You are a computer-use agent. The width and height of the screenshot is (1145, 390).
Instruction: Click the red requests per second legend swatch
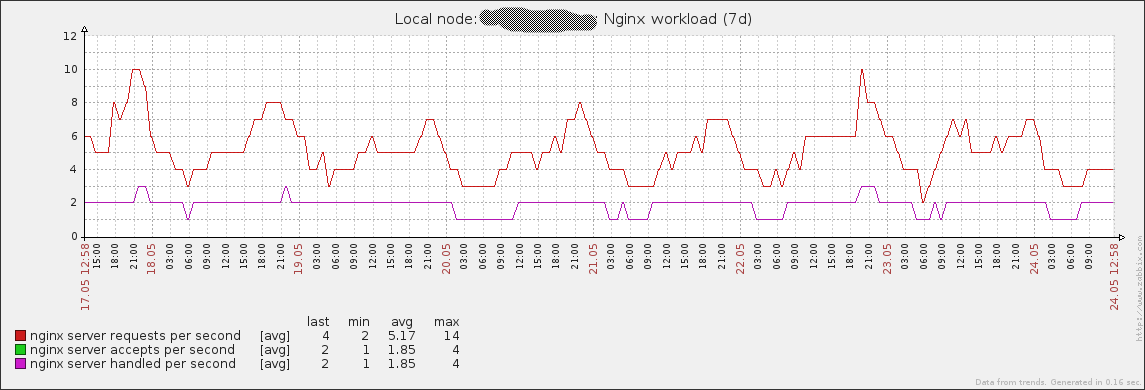[x=20, y=336]
